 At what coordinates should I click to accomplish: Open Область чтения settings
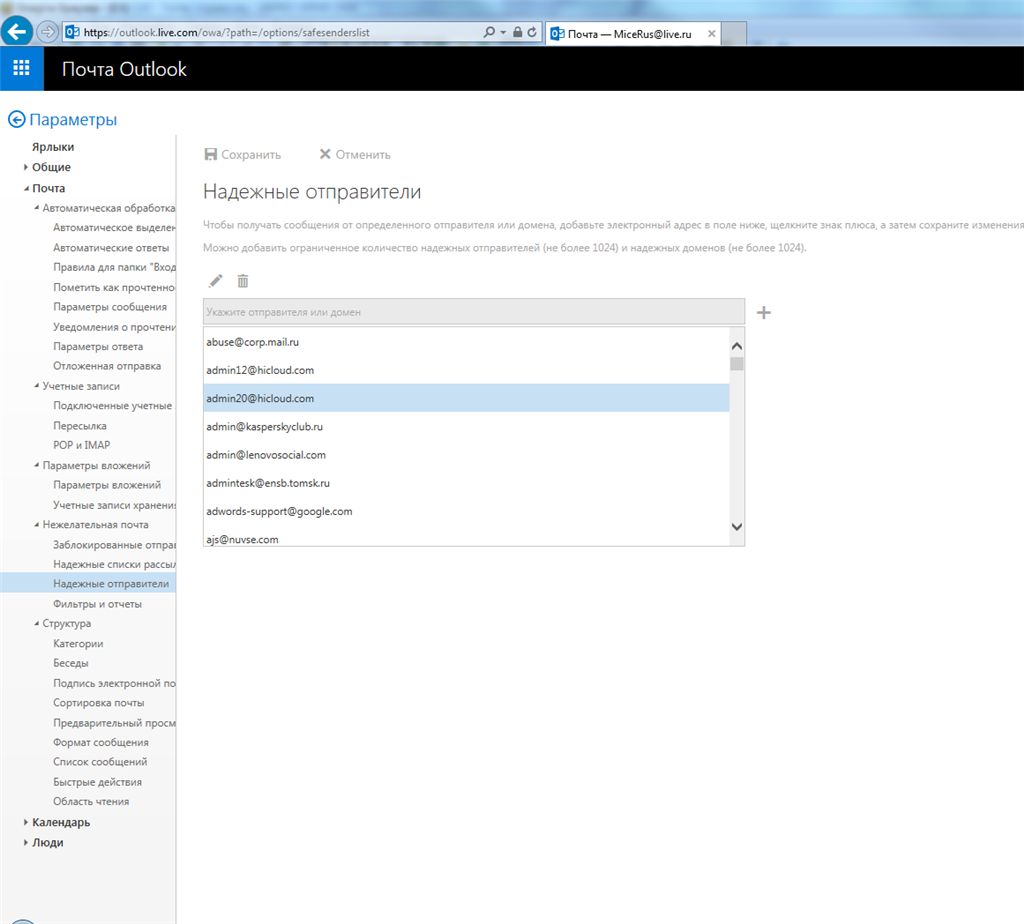pyautogui.click(x=91, y=801)
